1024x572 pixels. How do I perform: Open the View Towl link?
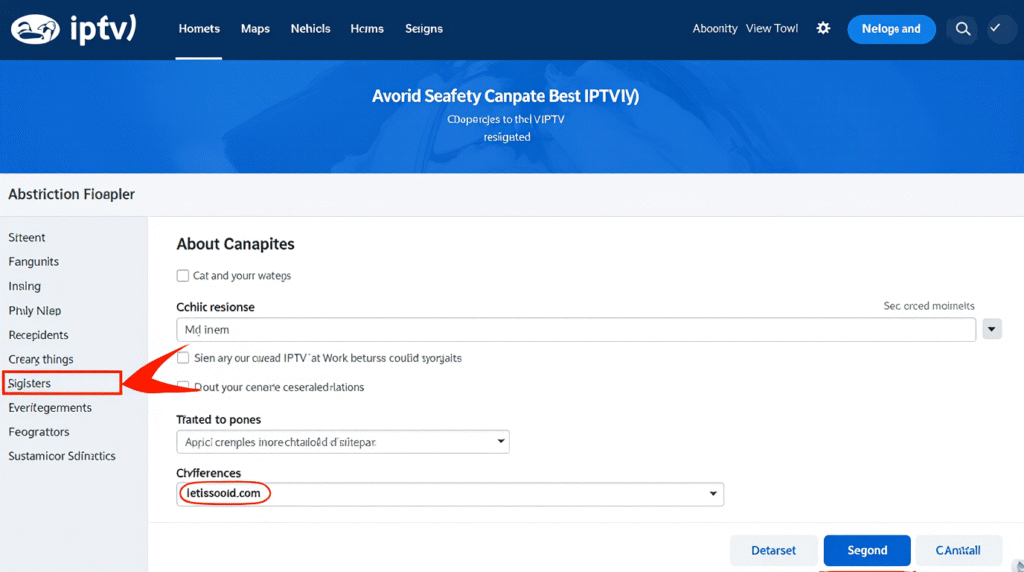772,29
